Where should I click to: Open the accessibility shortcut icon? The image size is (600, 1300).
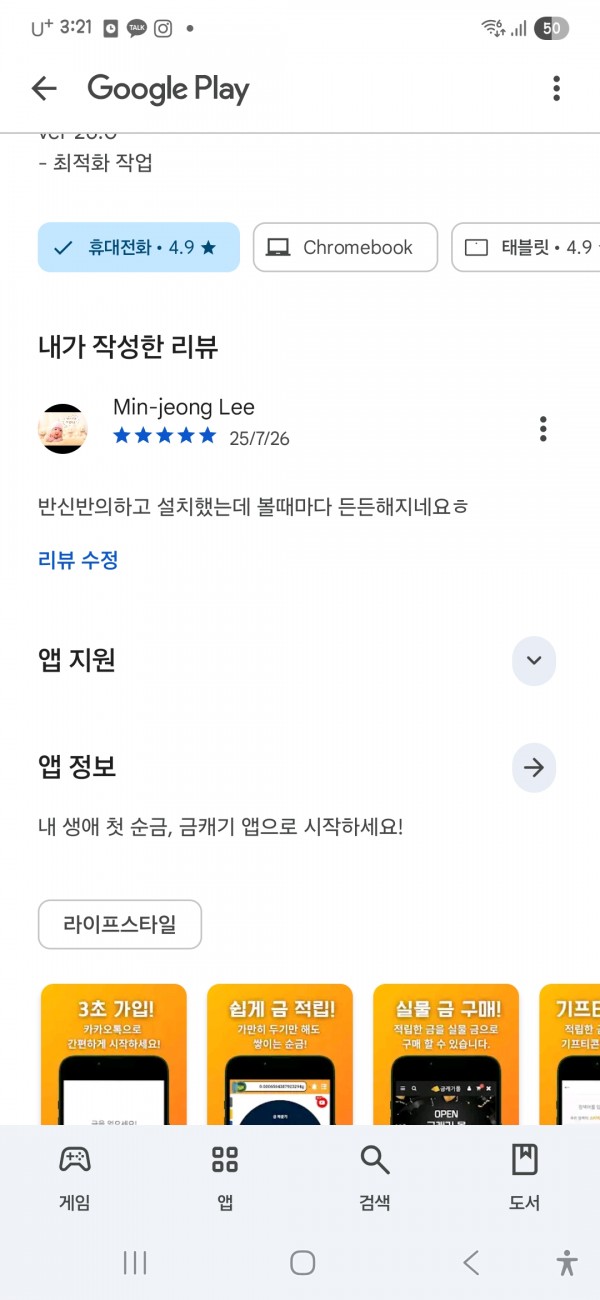(567, 1262)
